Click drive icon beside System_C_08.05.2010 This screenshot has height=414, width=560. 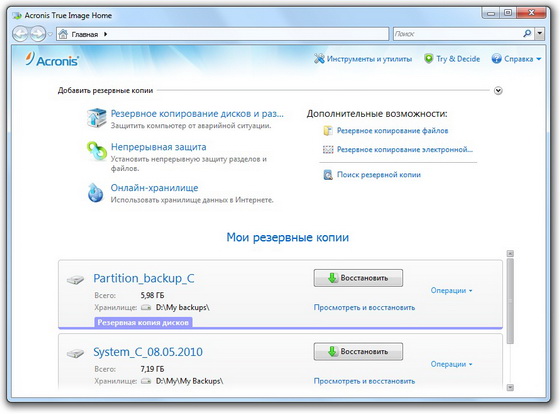coord(75,353)
